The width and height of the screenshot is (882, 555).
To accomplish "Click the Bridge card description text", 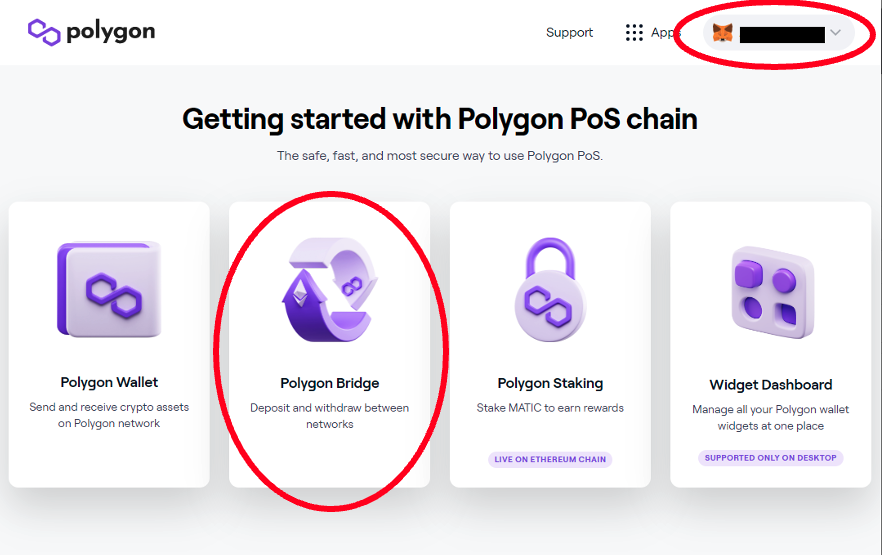I will pos(329,416).
